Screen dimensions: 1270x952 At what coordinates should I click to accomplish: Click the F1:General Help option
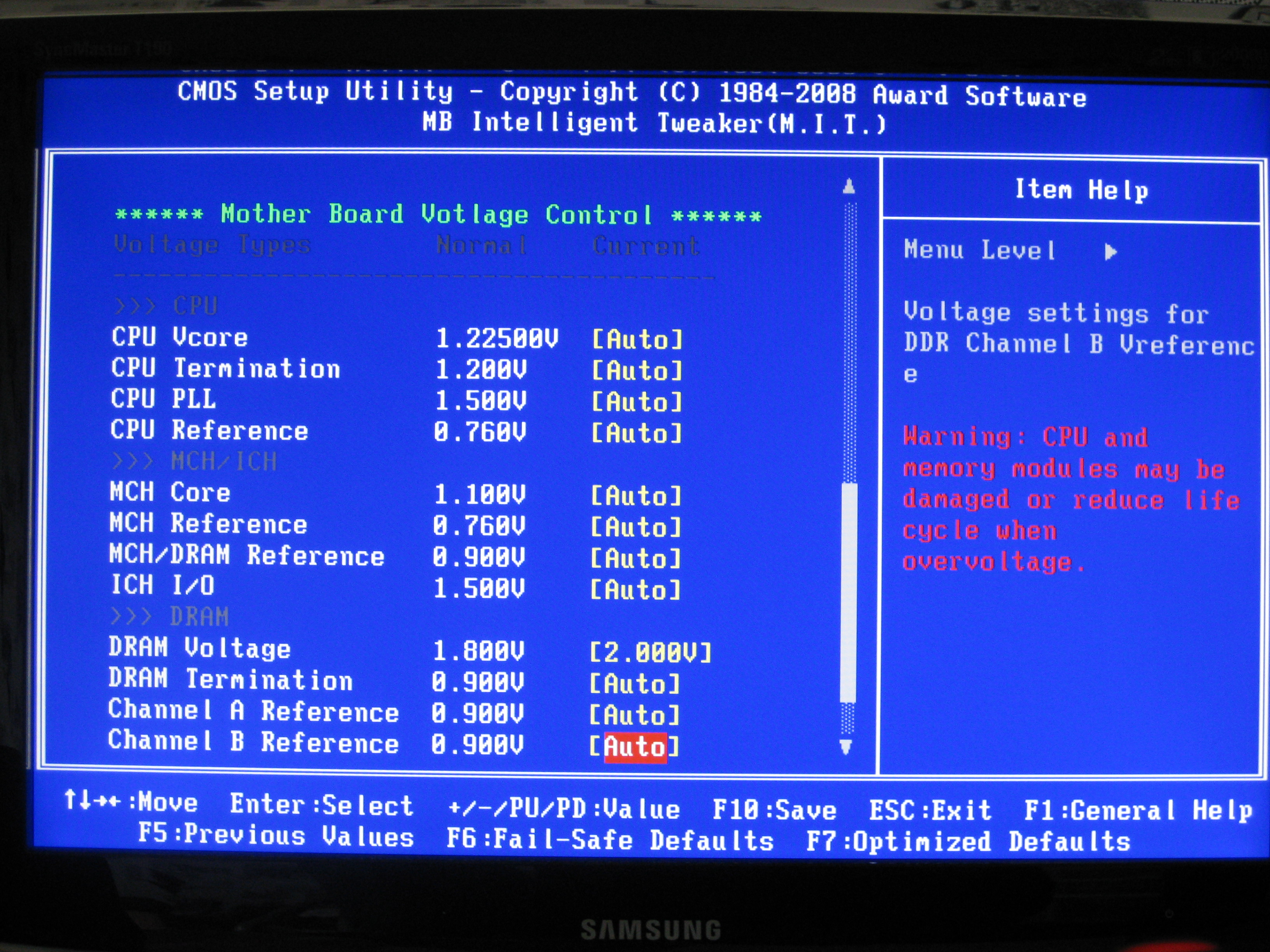[x=1138, y=811]
